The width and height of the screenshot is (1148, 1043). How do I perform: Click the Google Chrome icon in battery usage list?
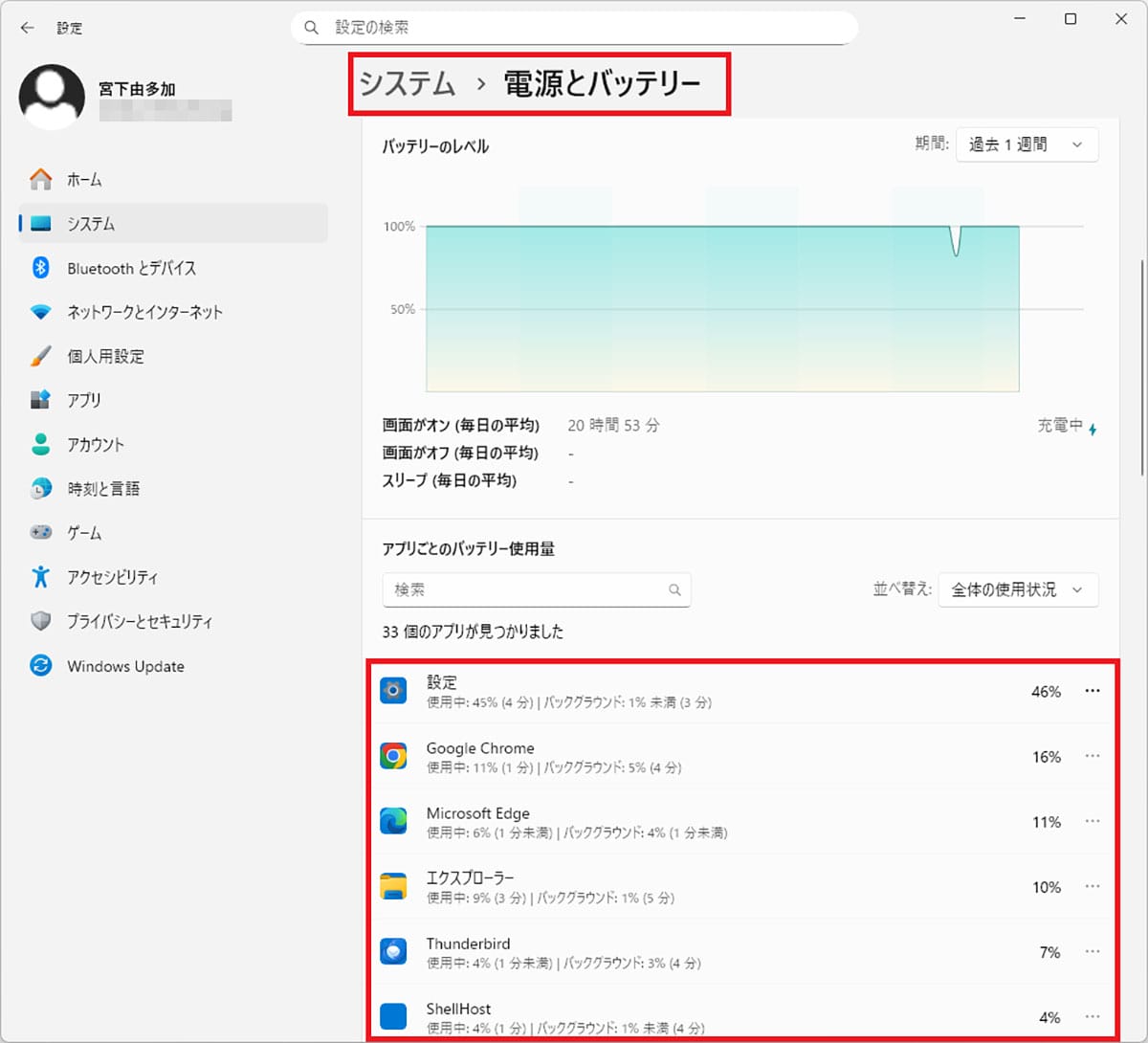point(393,756)
